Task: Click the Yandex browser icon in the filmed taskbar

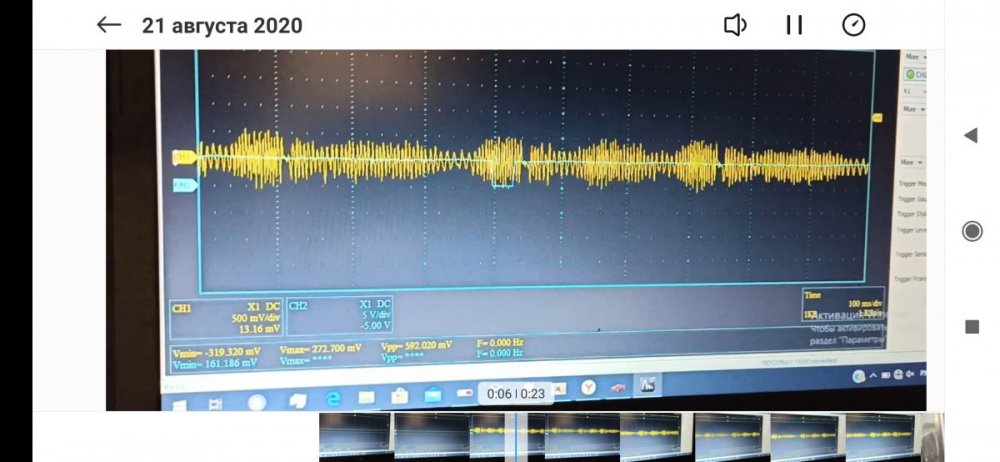Action: tap(588, 387)
